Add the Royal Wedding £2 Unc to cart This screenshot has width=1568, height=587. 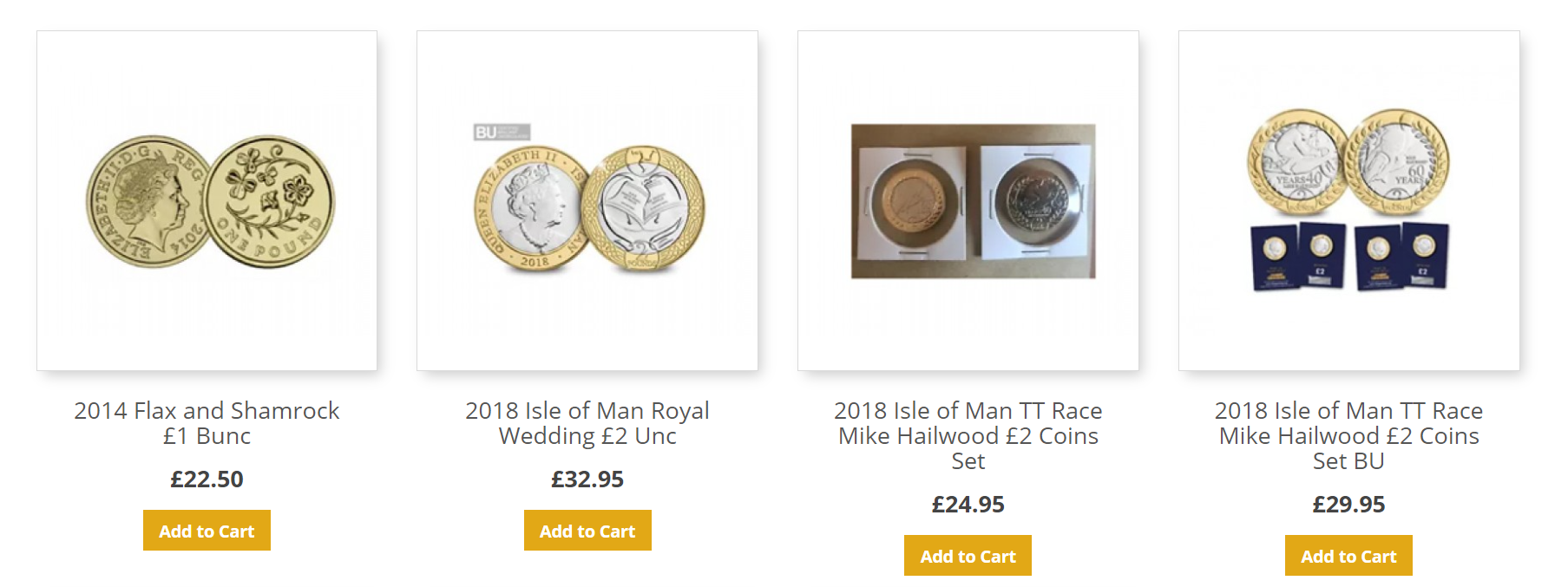[587, 531]
